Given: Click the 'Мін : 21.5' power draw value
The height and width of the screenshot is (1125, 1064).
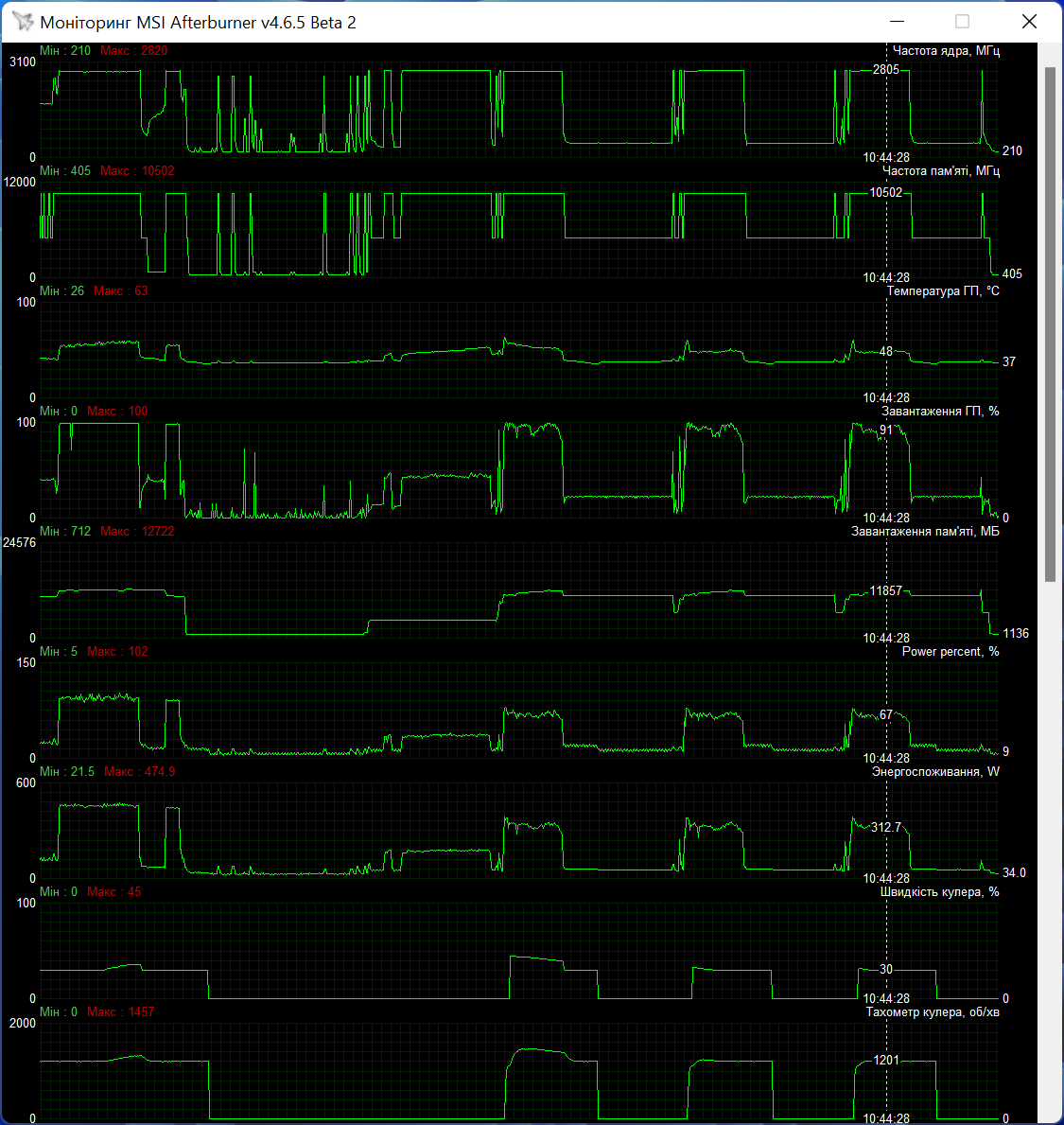Looking at the screenshot, I should coord(67,772).
